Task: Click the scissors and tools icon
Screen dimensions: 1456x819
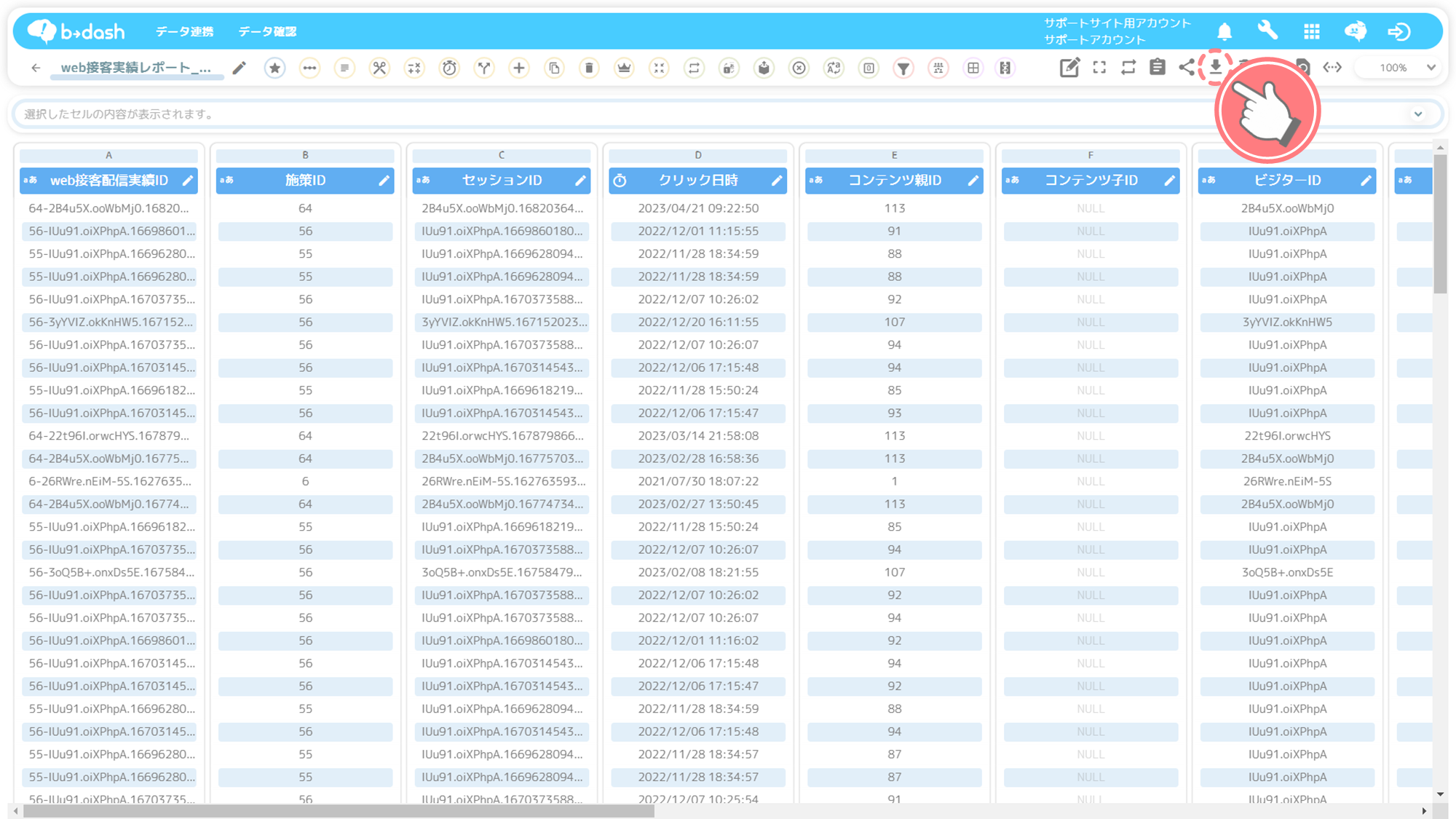Action: [x=379, y=68]
